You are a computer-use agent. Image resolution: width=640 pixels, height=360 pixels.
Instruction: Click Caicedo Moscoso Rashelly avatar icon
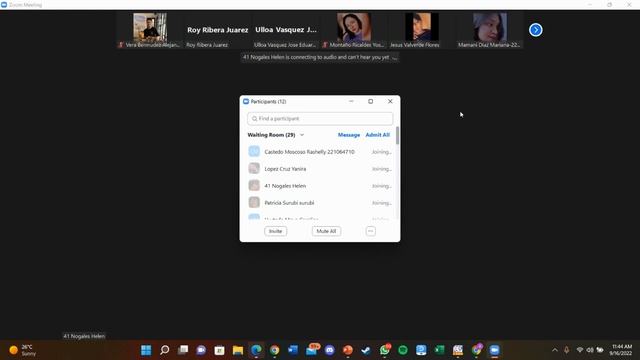click(254, 151)
